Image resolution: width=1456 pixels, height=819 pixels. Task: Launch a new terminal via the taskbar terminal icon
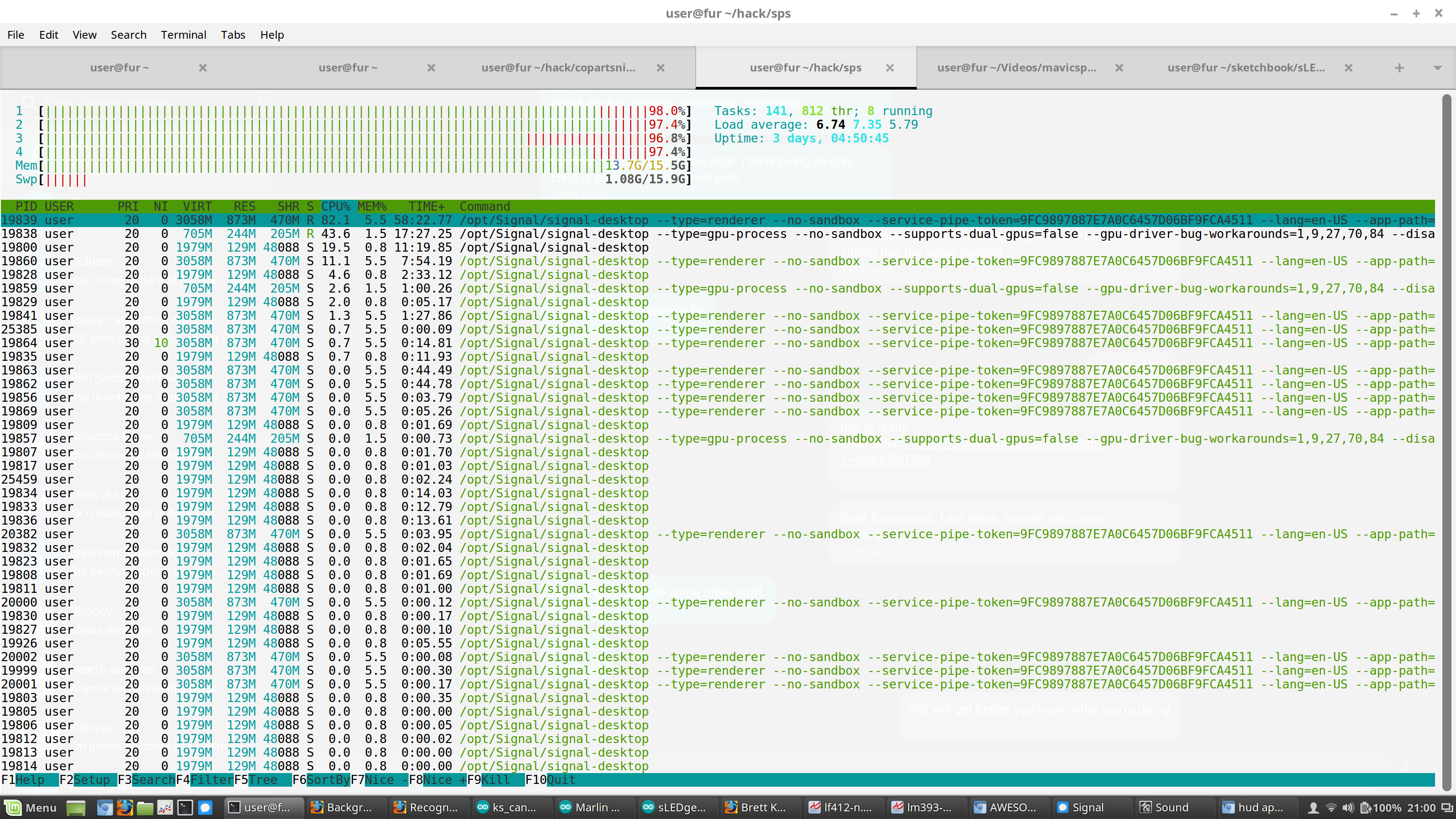(x=184, y=807)
